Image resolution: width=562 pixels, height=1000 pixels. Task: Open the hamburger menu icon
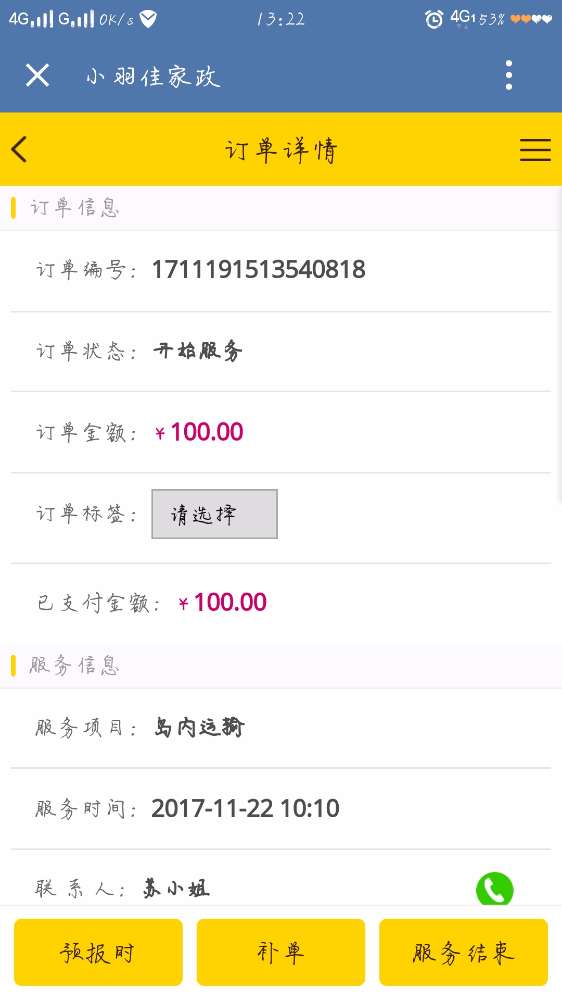pyautogui.click(x=535, y=149)
